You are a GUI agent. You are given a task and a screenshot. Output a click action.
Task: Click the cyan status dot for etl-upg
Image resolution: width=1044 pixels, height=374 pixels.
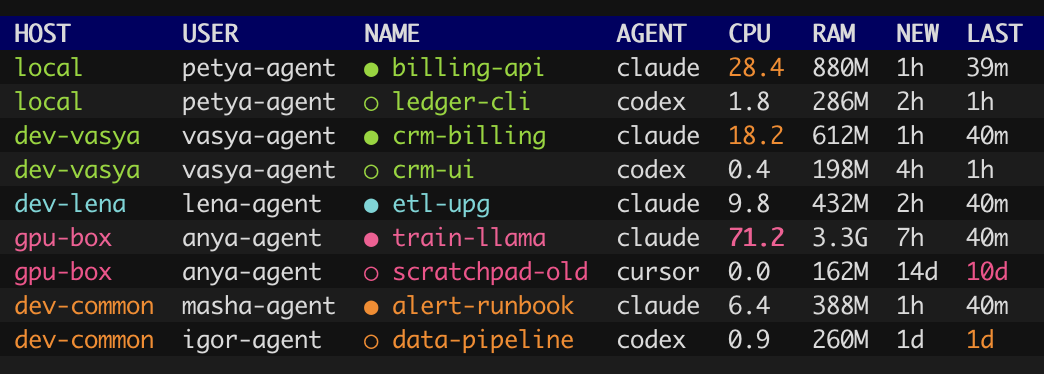click(372, 205)
